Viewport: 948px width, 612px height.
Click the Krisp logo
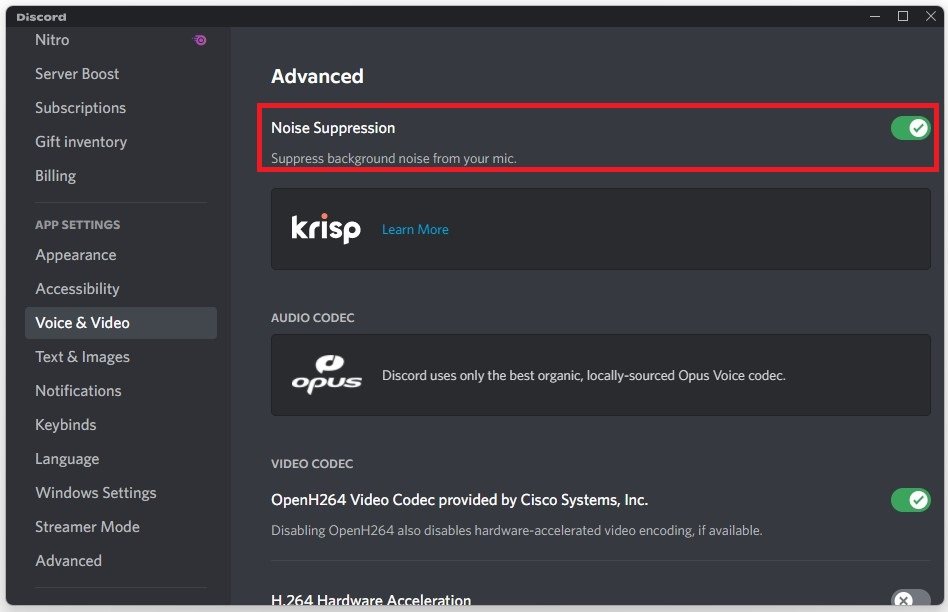pyautogui.click(x=326, y=229)
